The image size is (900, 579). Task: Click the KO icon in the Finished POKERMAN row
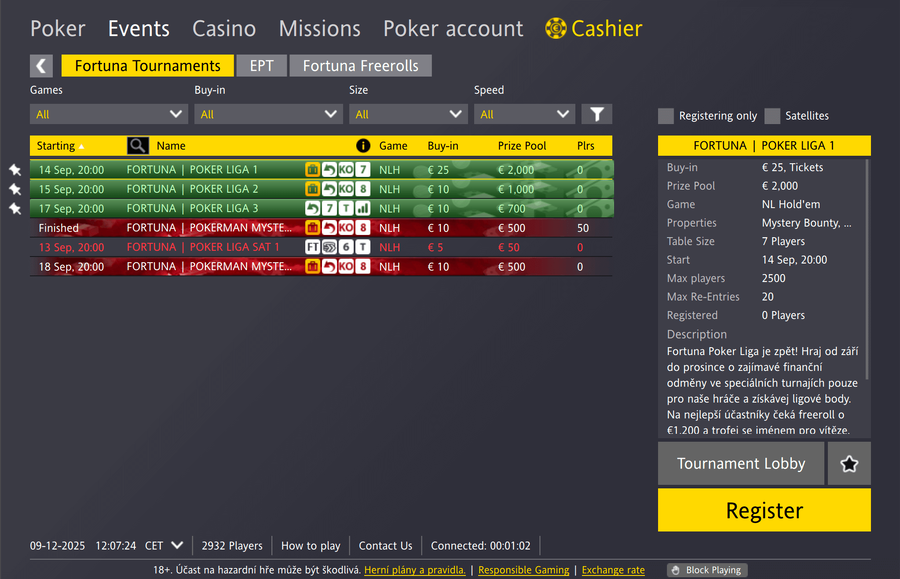click(x=346, y=228)
